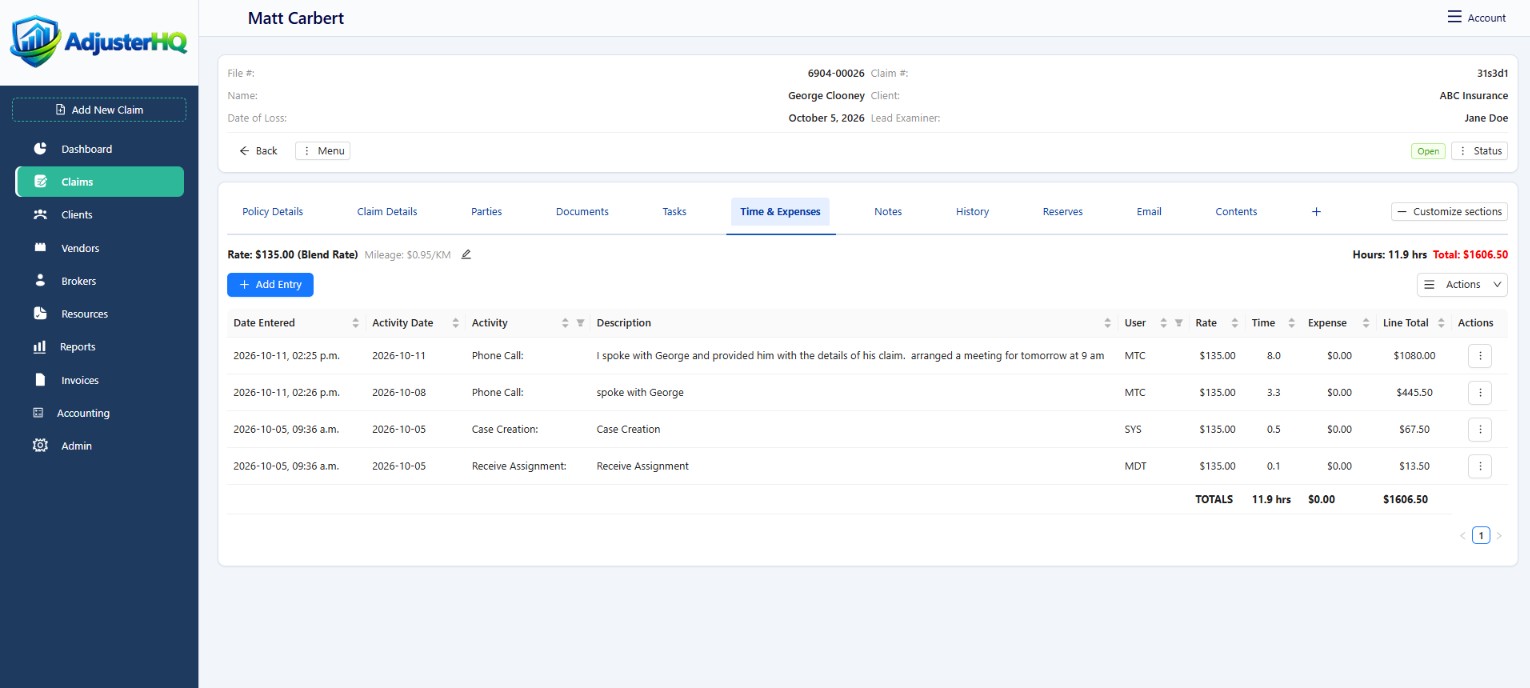
Task: Open actions menu for the 8.0 hour phone call row
Action: click(1480, 356)
